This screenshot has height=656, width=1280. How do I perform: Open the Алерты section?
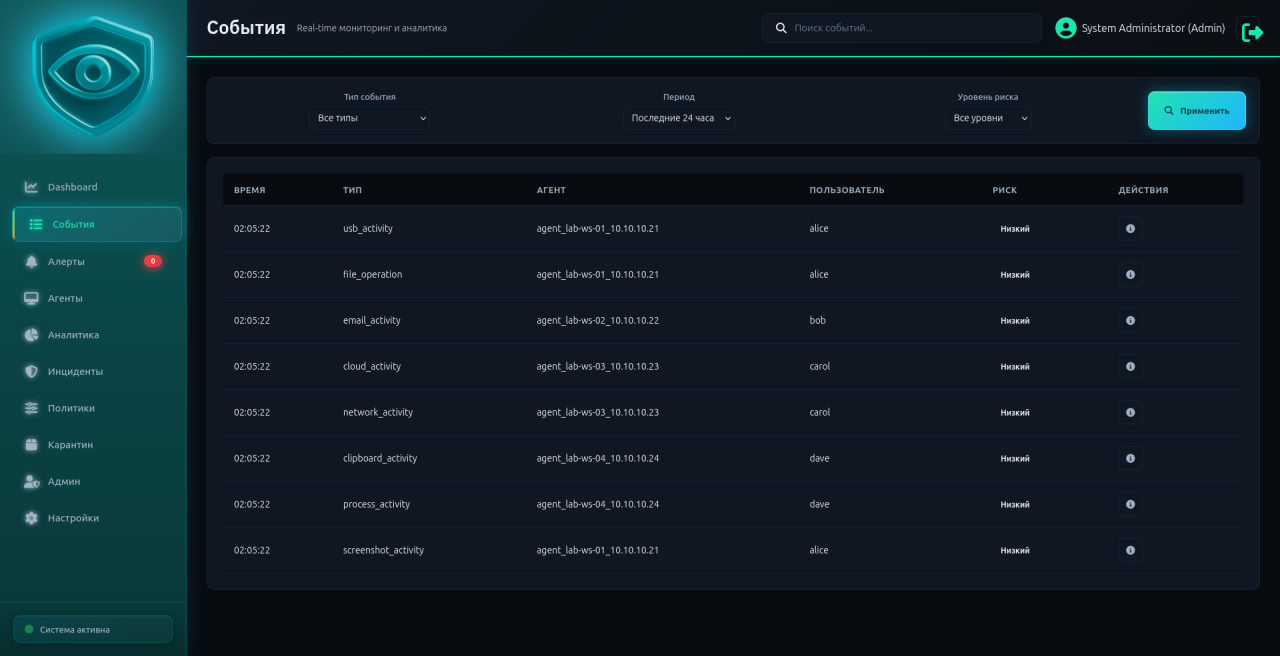pyautogui.click(x=97, y=261)
